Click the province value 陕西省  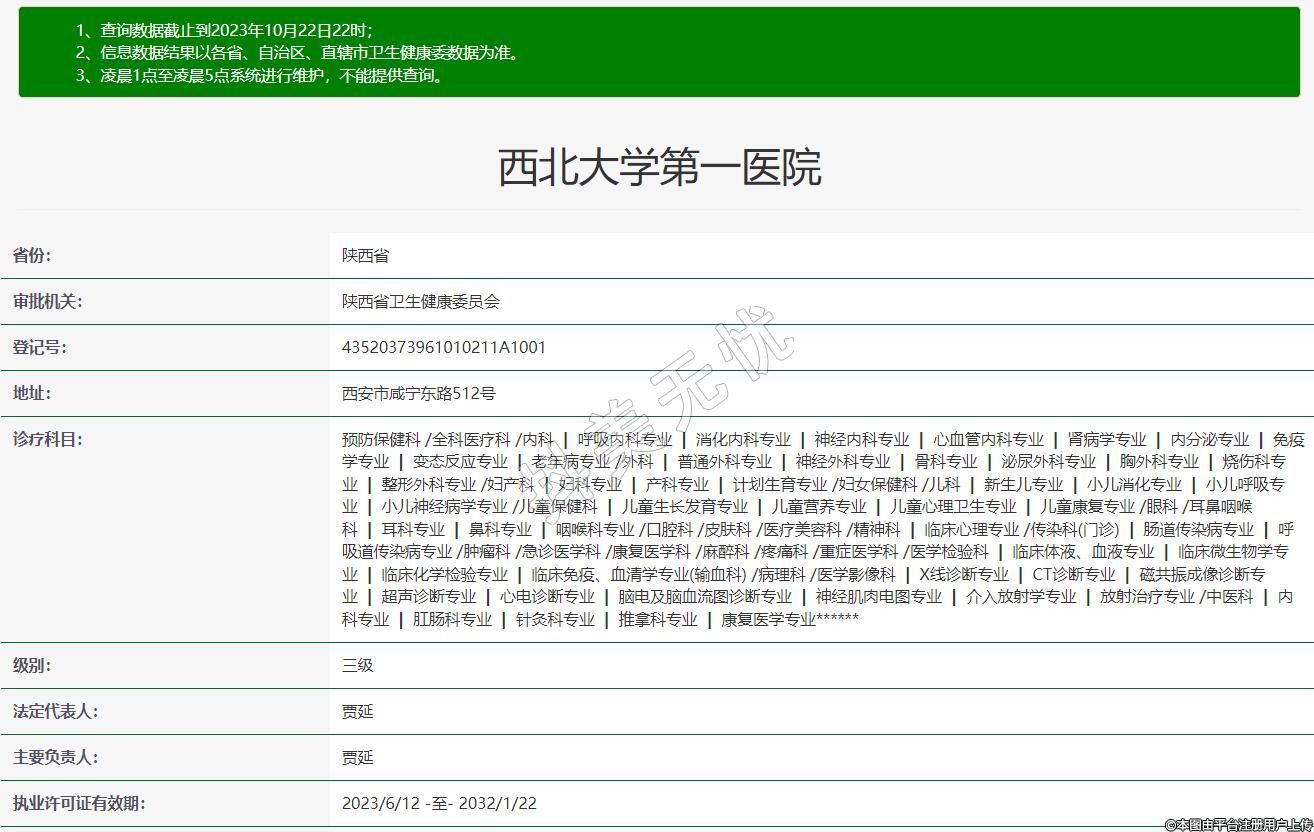(x=365, y=256)
